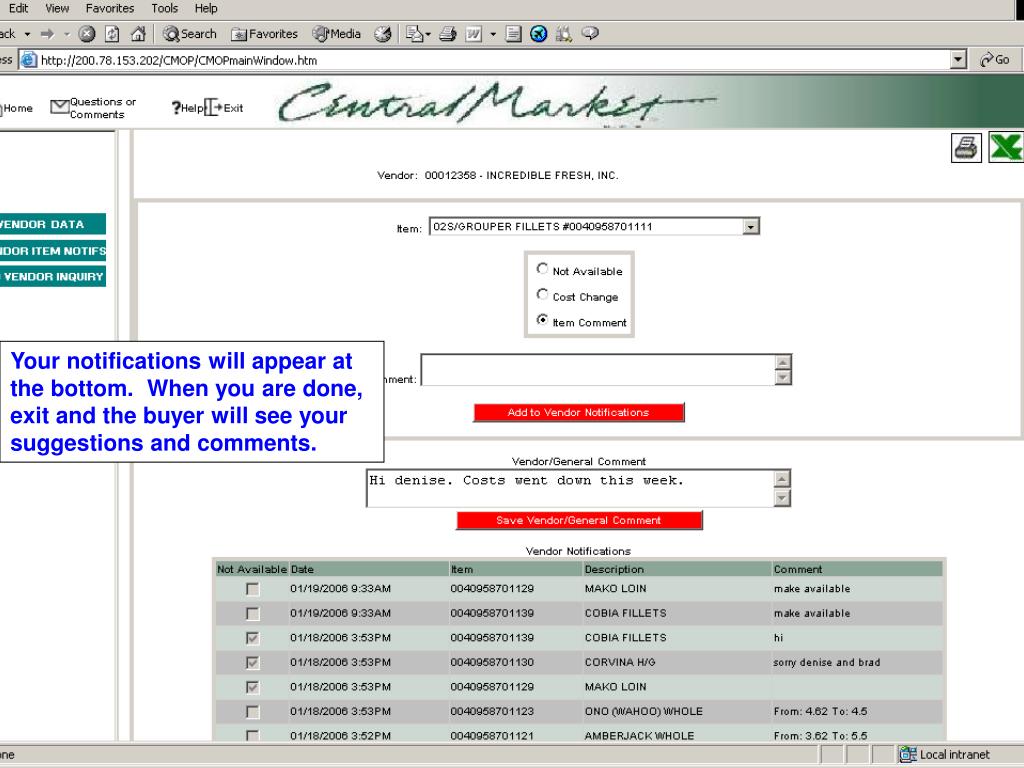Open the Media toolbar button

pyautogui.click(x=336, y=34)
